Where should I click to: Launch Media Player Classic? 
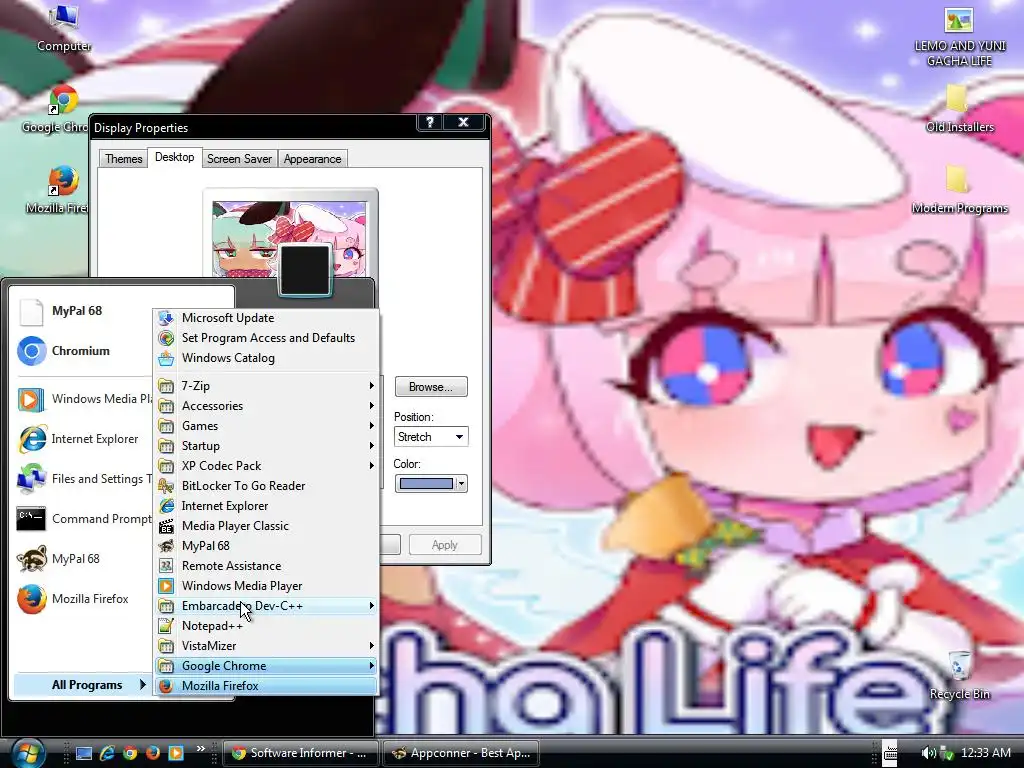tap(266, 526)
